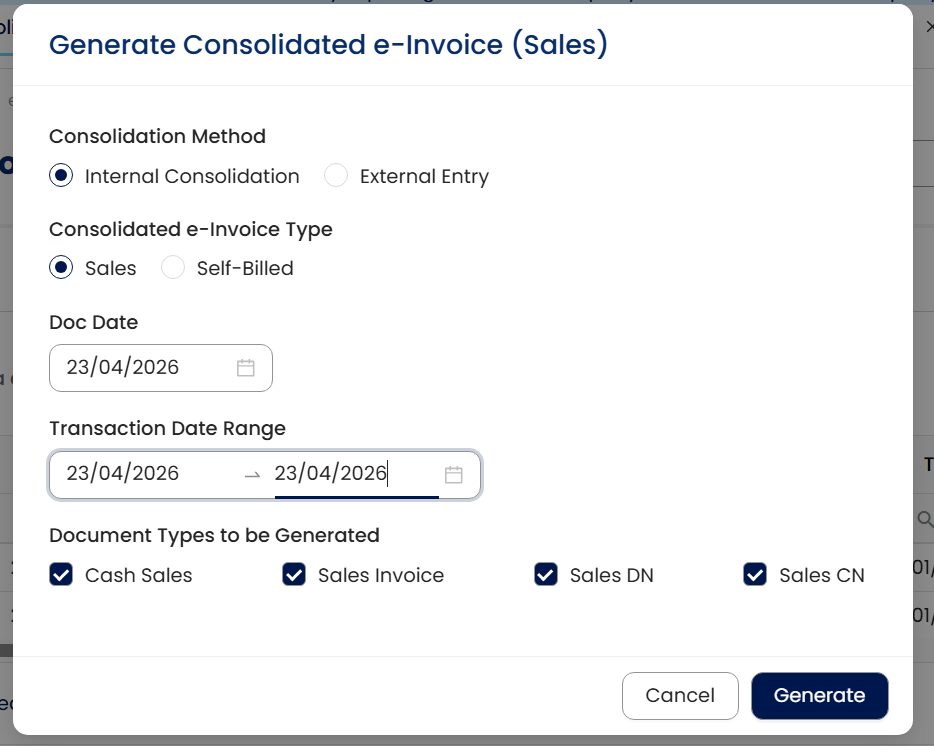Click the Doc Date input field
Screen dimensions: 934x746
140,368
